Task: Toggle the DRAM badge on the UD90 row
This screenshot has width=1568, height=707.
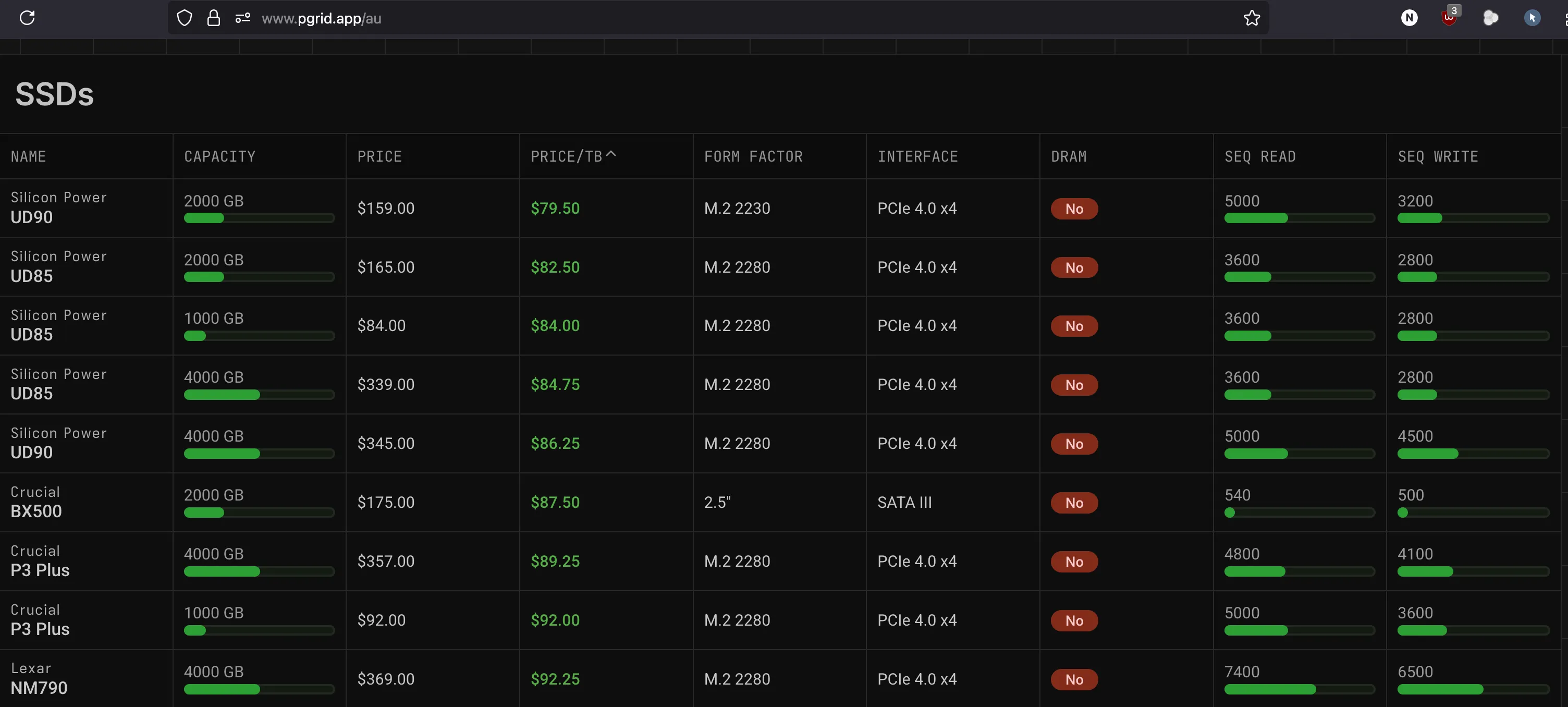Action: (x=1074, y=208)
